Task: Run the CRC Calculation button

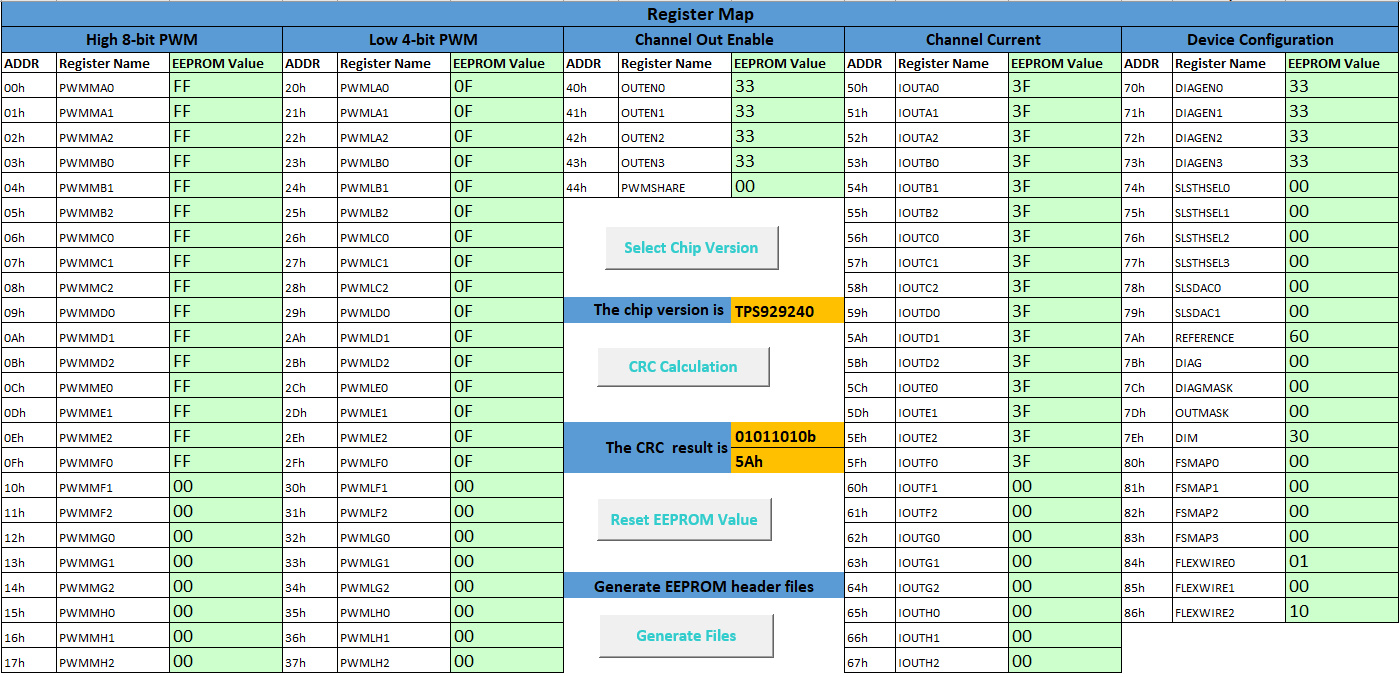Action: [683, 367]
